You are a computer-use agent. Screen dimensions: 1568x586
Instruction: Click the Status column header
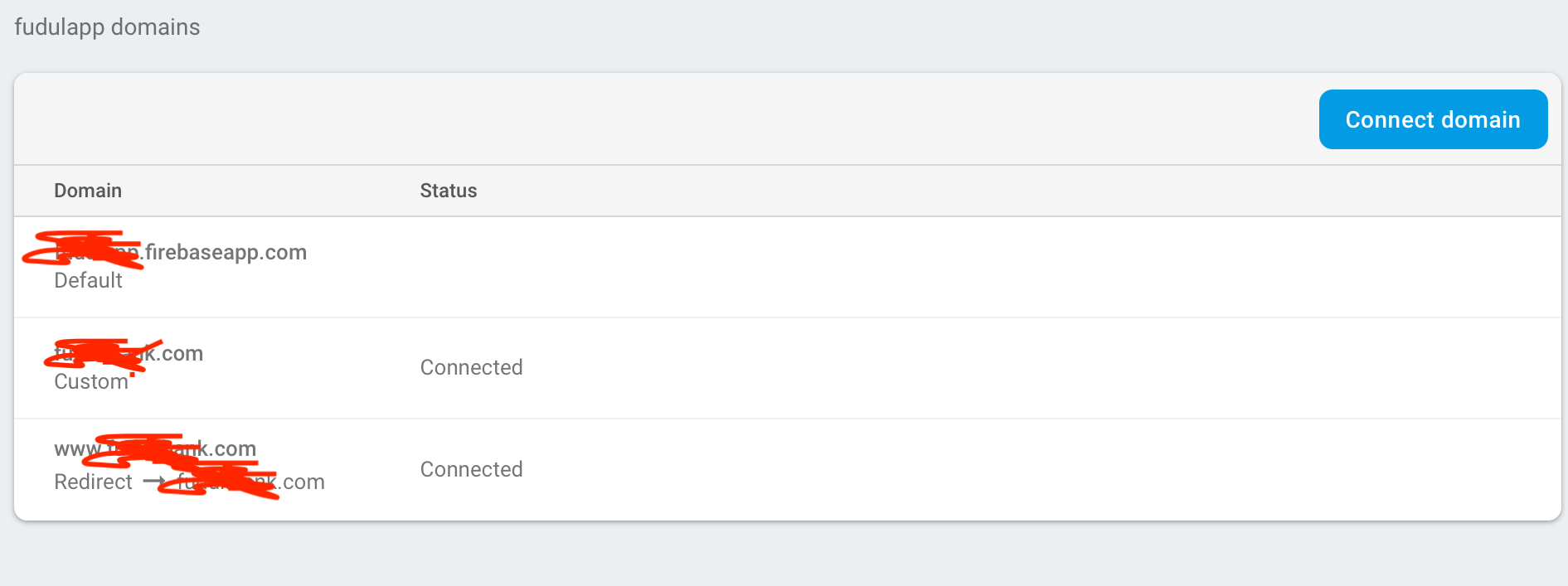tap(448, 190)
